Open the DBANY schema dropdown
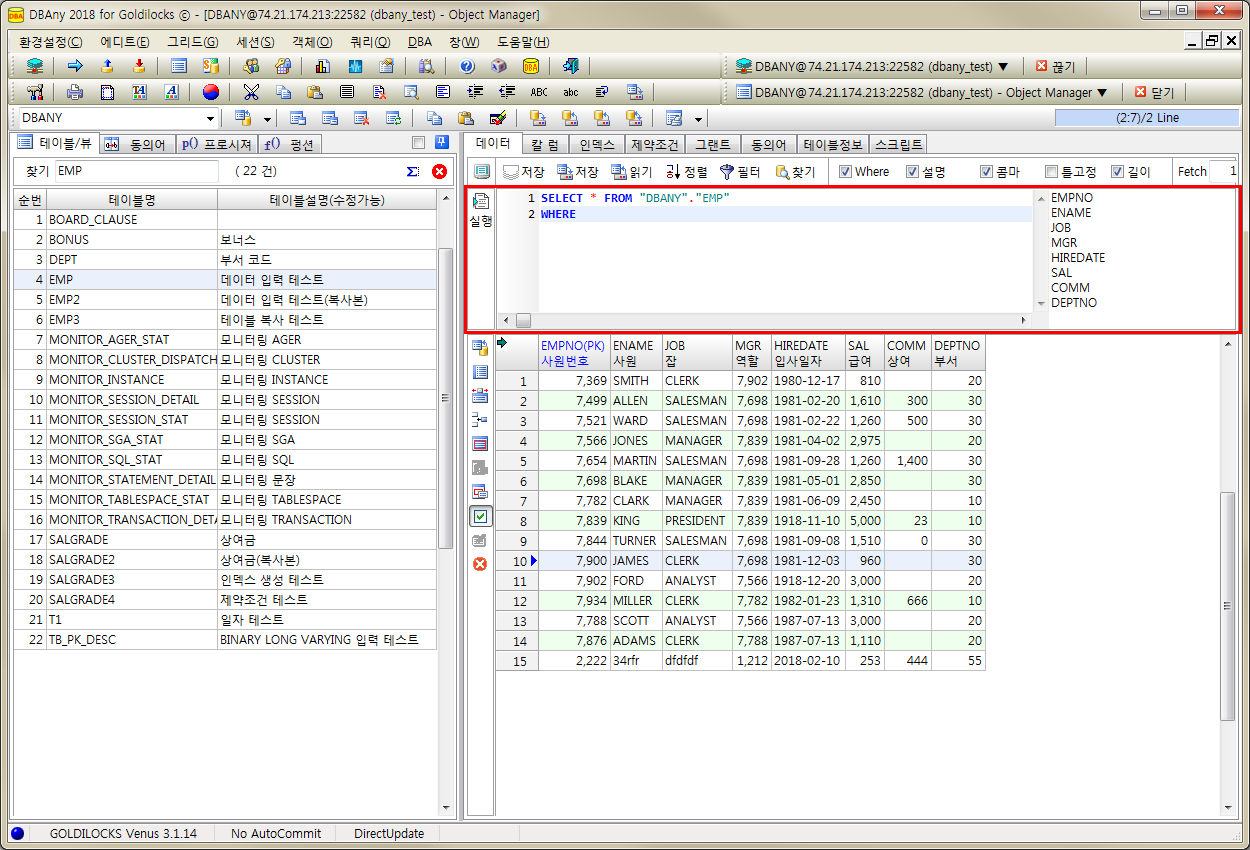The image size is (1250, 850). [x=210, y=118]
